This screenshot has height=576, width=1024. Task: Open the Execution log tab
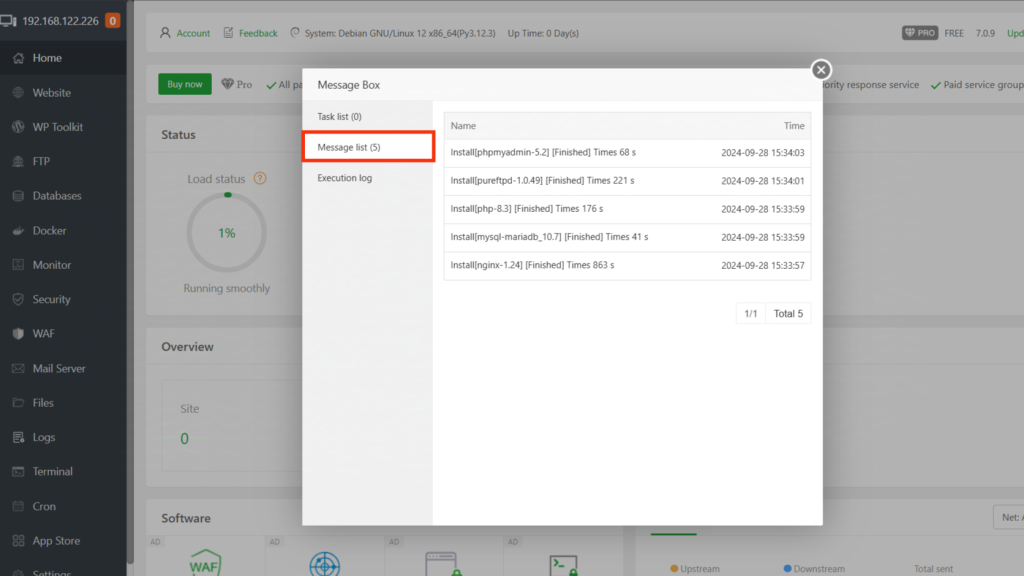(345, 178)
